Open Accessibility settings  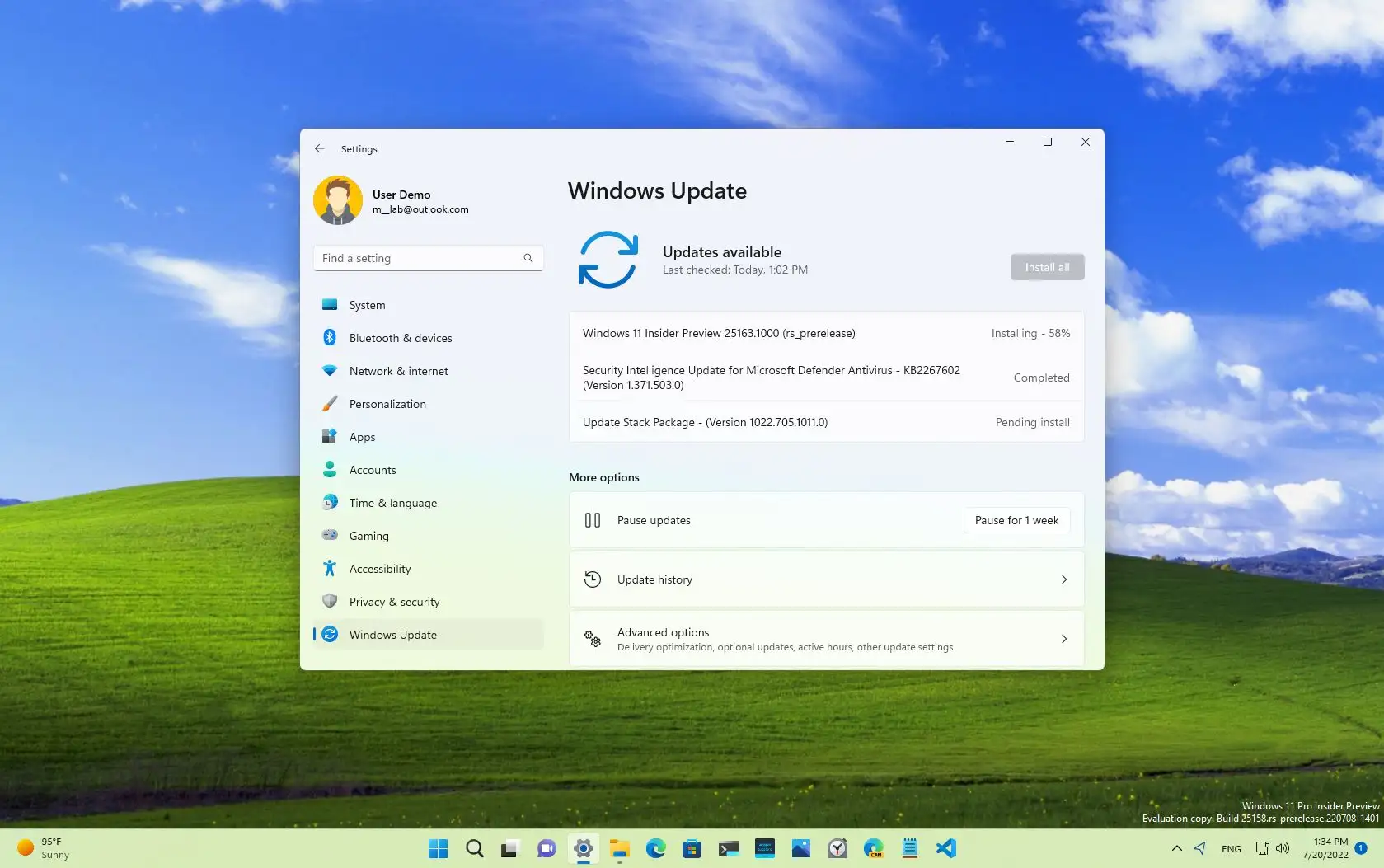[428, 569]
